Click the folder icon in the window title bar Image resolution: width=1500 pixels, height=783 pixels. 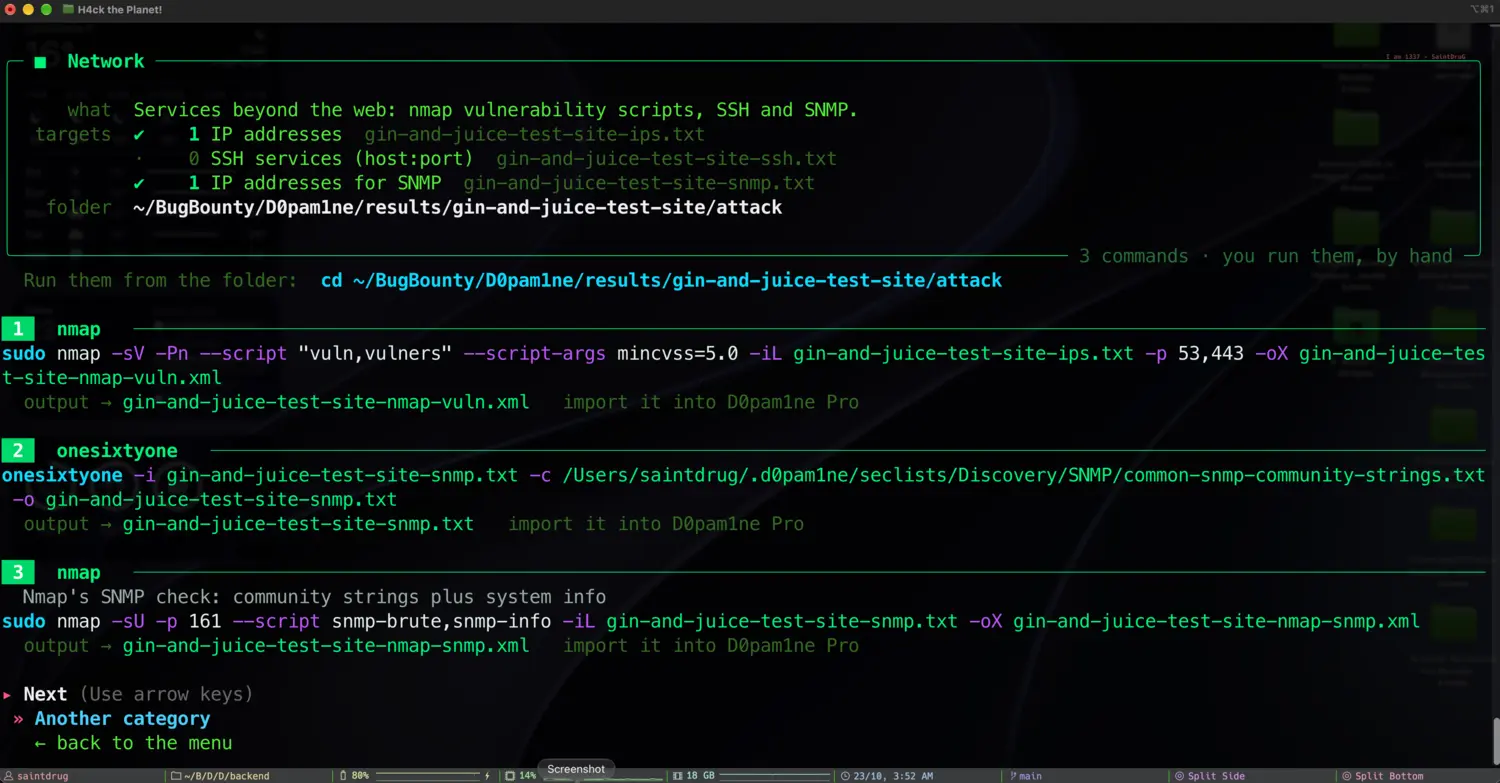coord(68,9)
